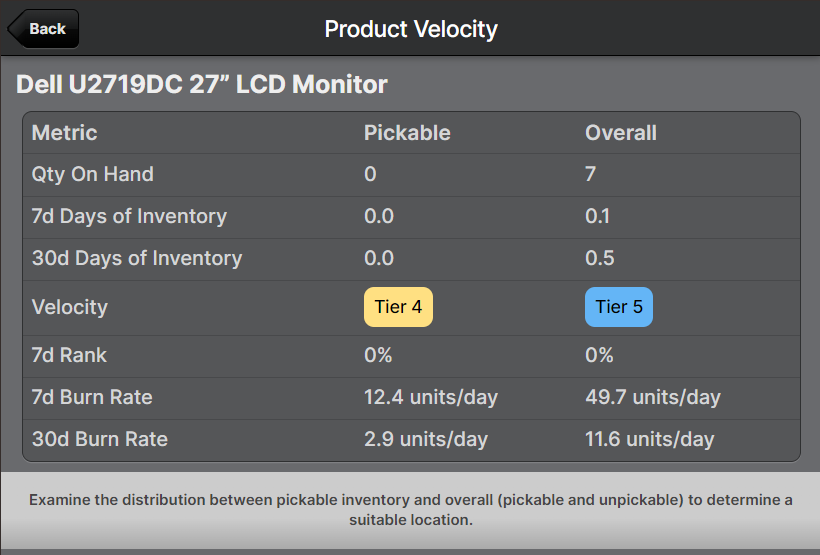Select the Metric column header
Image resolution: width=820 pixels, height=555 pixels.
[65, 133]
